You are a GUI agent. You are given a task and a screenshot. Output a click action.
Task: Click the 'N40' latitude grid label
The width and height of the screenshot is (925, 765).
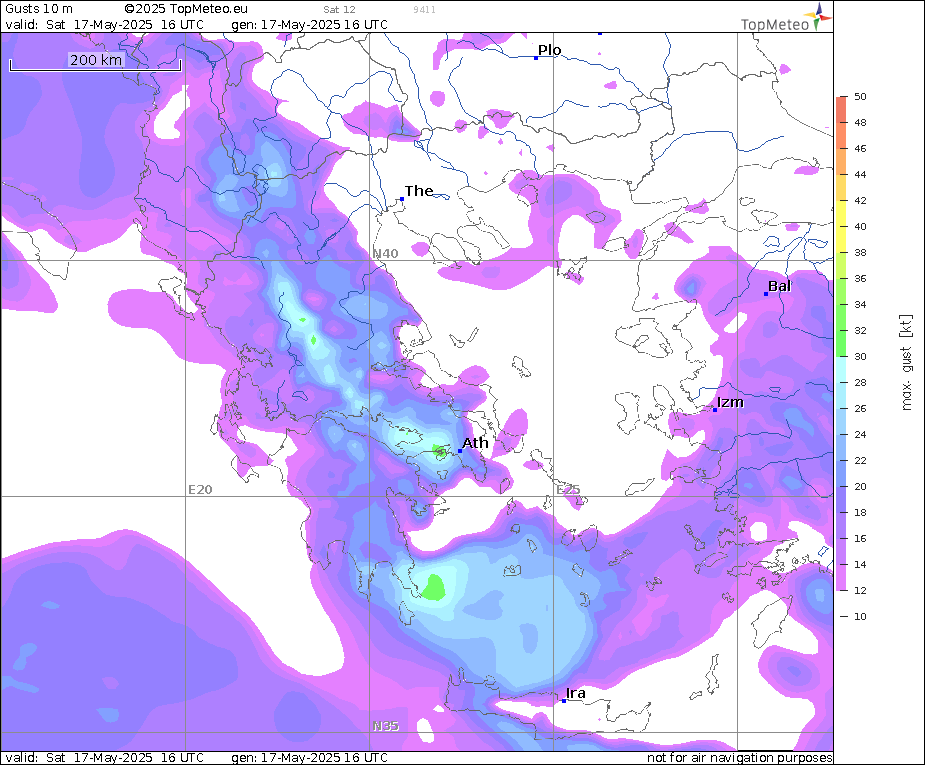coord(385,254)
